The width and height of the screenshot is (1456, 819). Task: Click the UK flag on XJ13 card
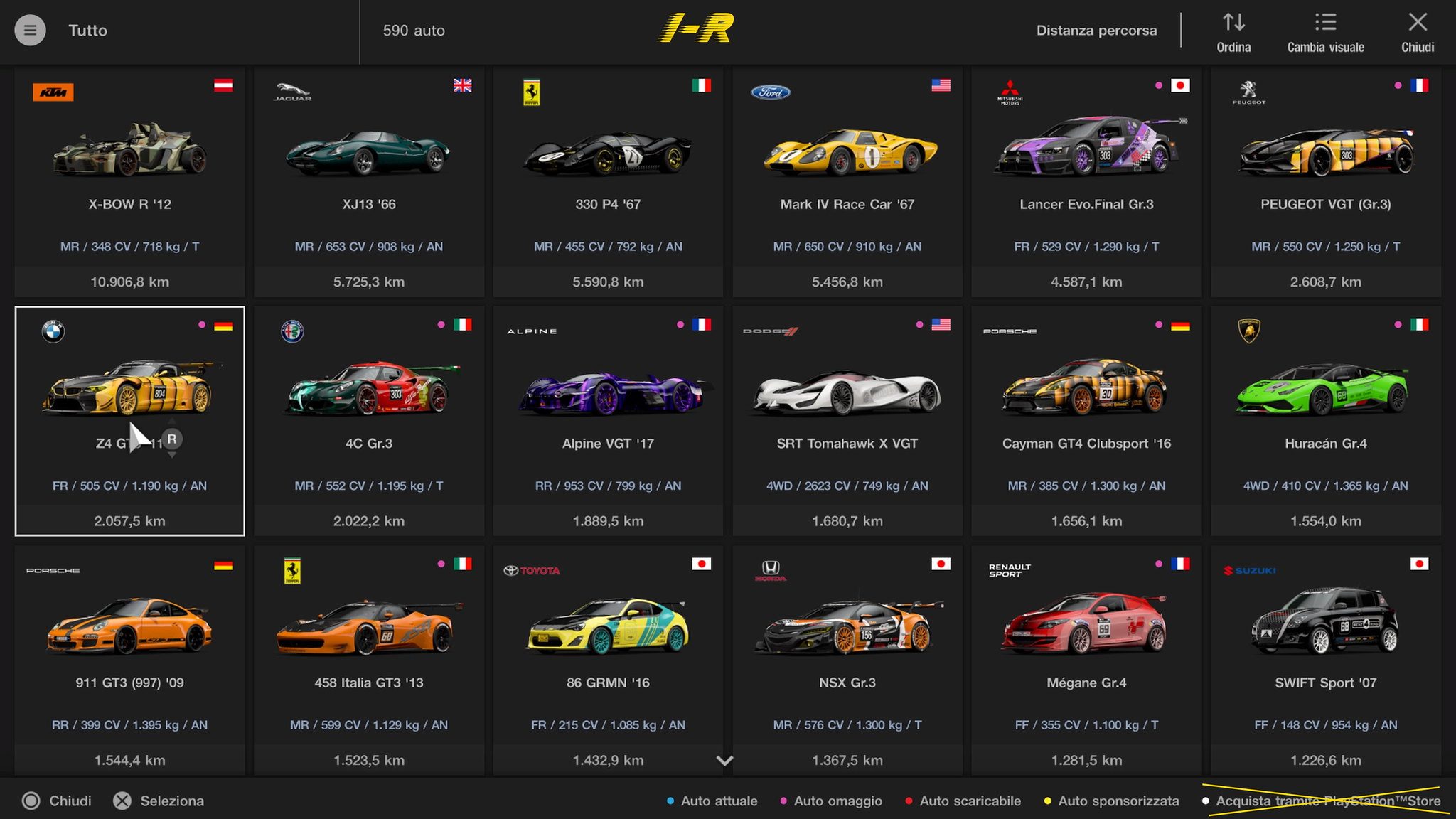(x=463, y=85)
